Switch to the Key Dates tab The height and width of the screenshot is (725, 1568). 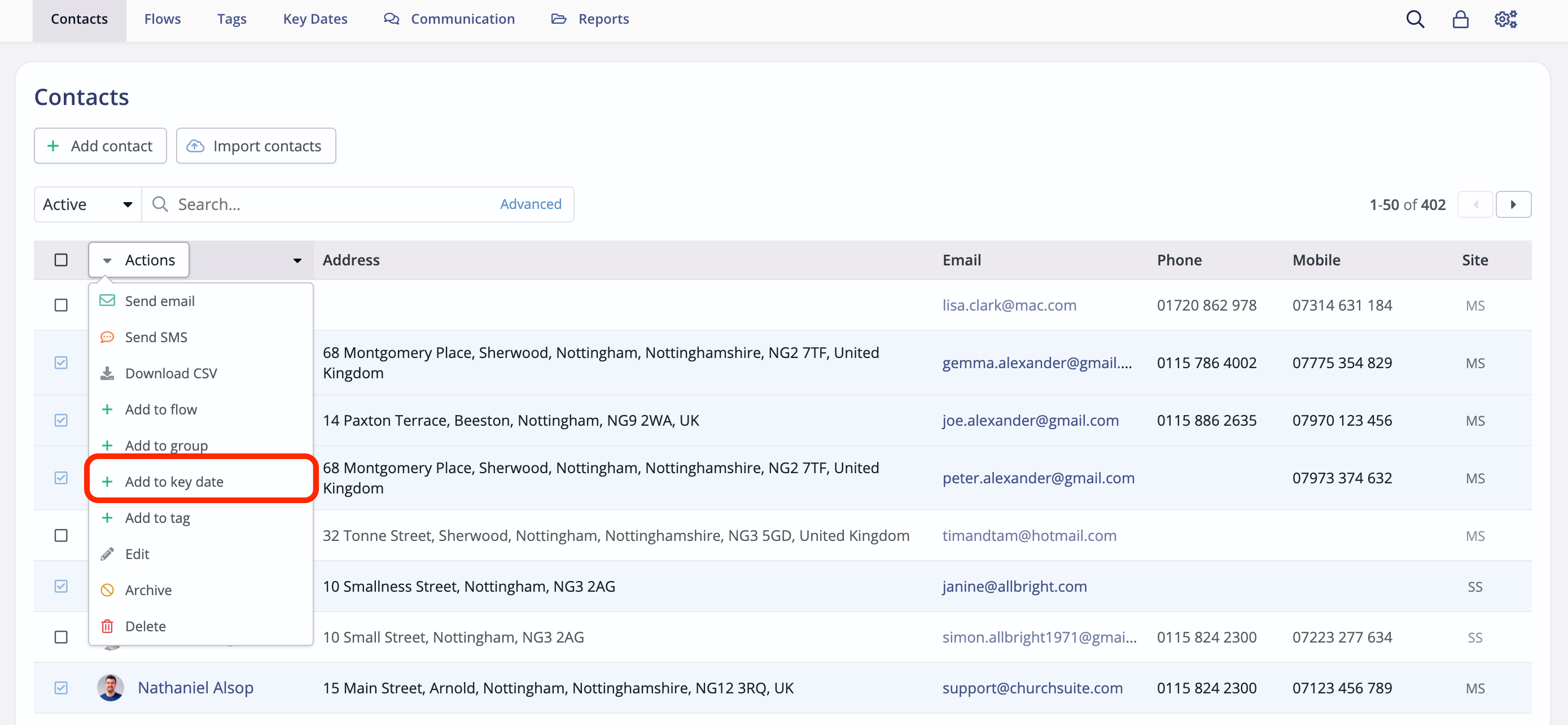pos(315,19)
